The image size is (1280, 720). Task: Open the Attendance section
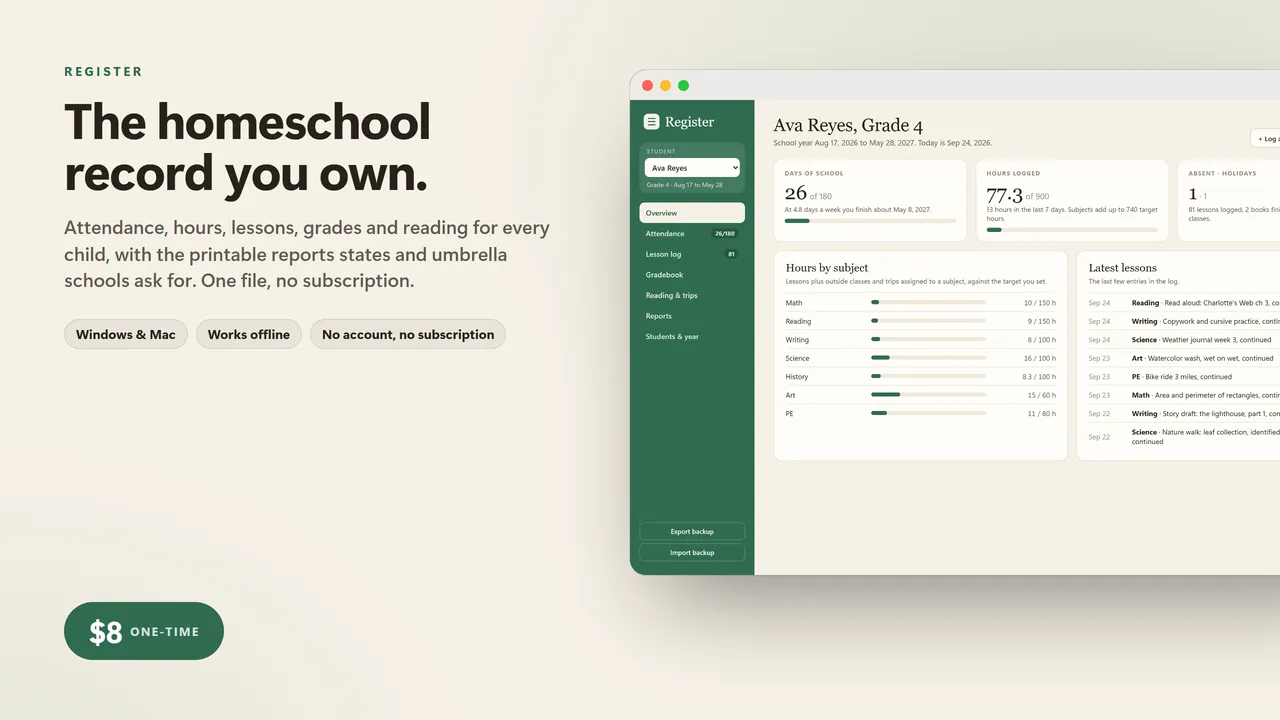[692, 233]
